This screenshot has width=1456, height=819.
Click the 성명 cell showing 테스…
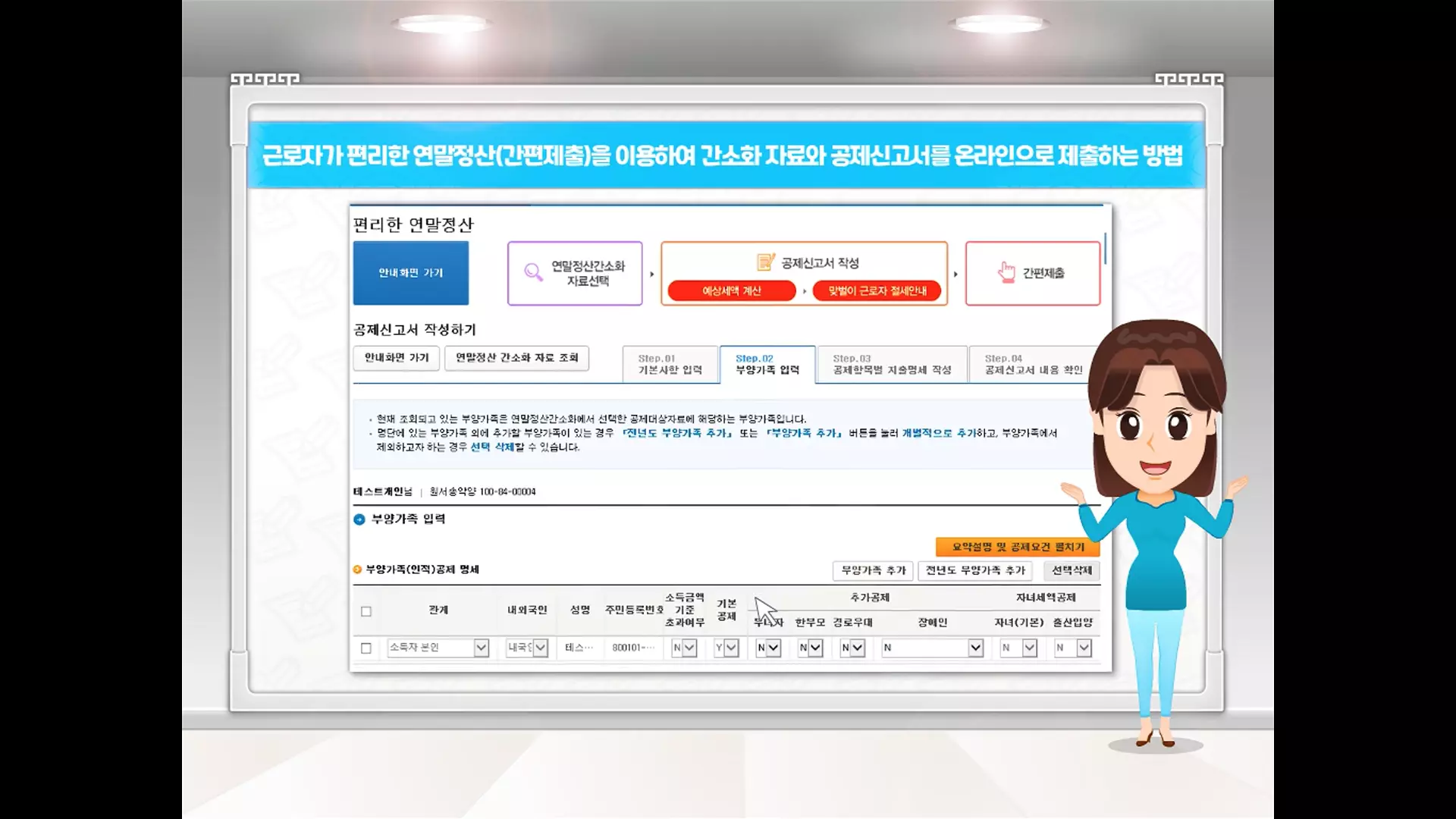(579, 648)
